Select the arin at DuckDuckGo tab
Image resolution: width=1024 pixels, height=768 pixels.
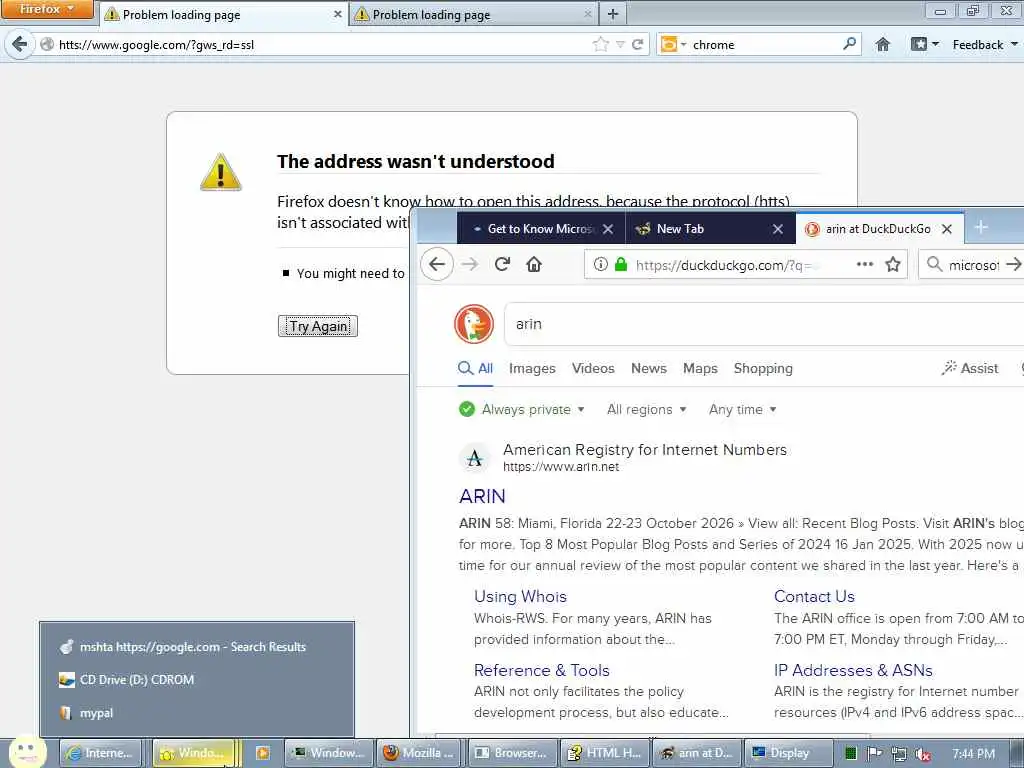click(879, 229)
